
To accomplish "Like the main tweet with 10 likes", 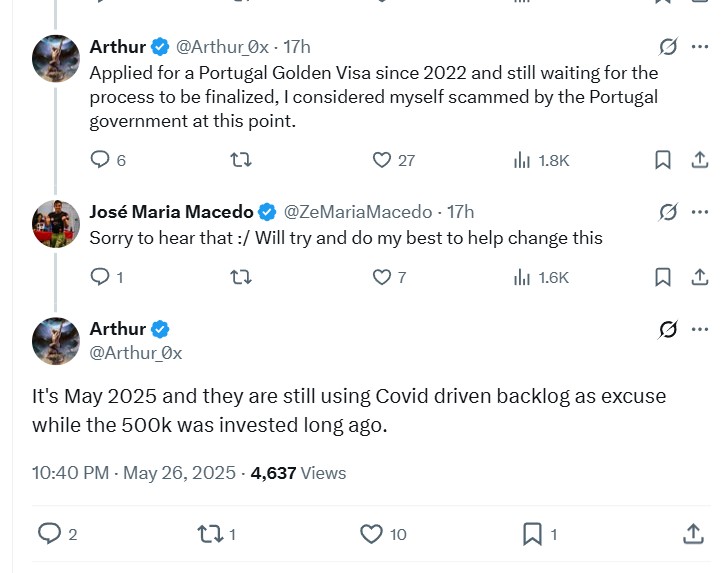I will point(372,534).
